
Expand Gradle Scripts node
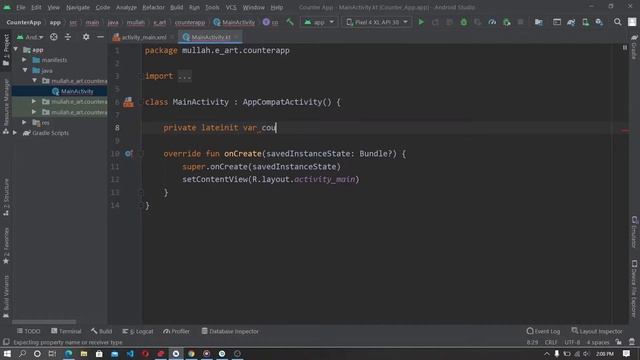pos(15,133)
